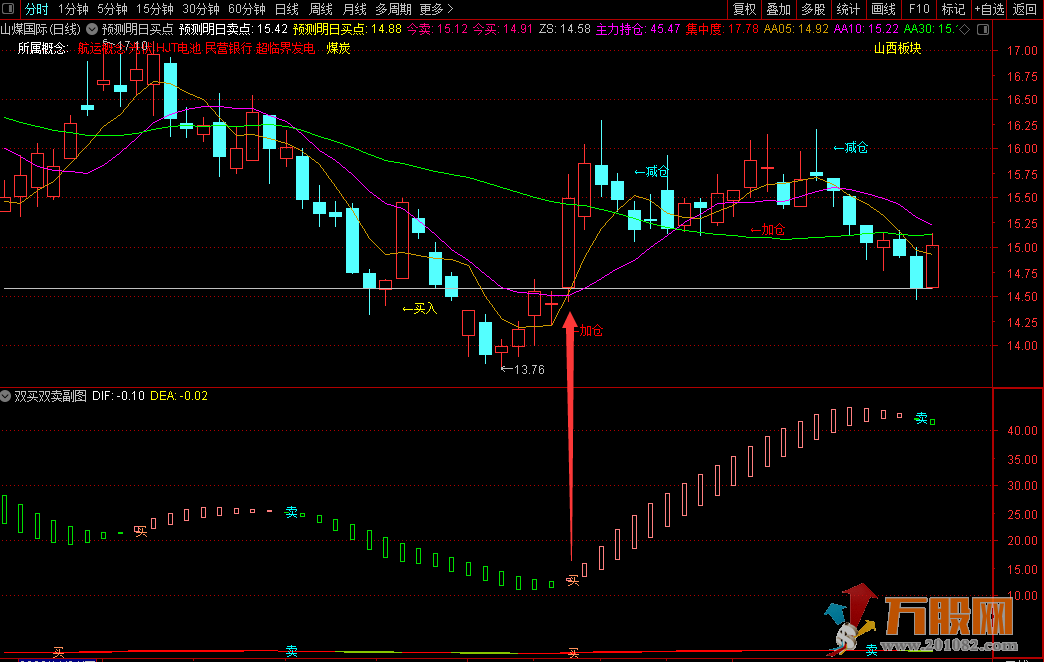
Task: Open the 双买双卖副图 sub-chart indicator dropdown
Action: click(6, 396)
